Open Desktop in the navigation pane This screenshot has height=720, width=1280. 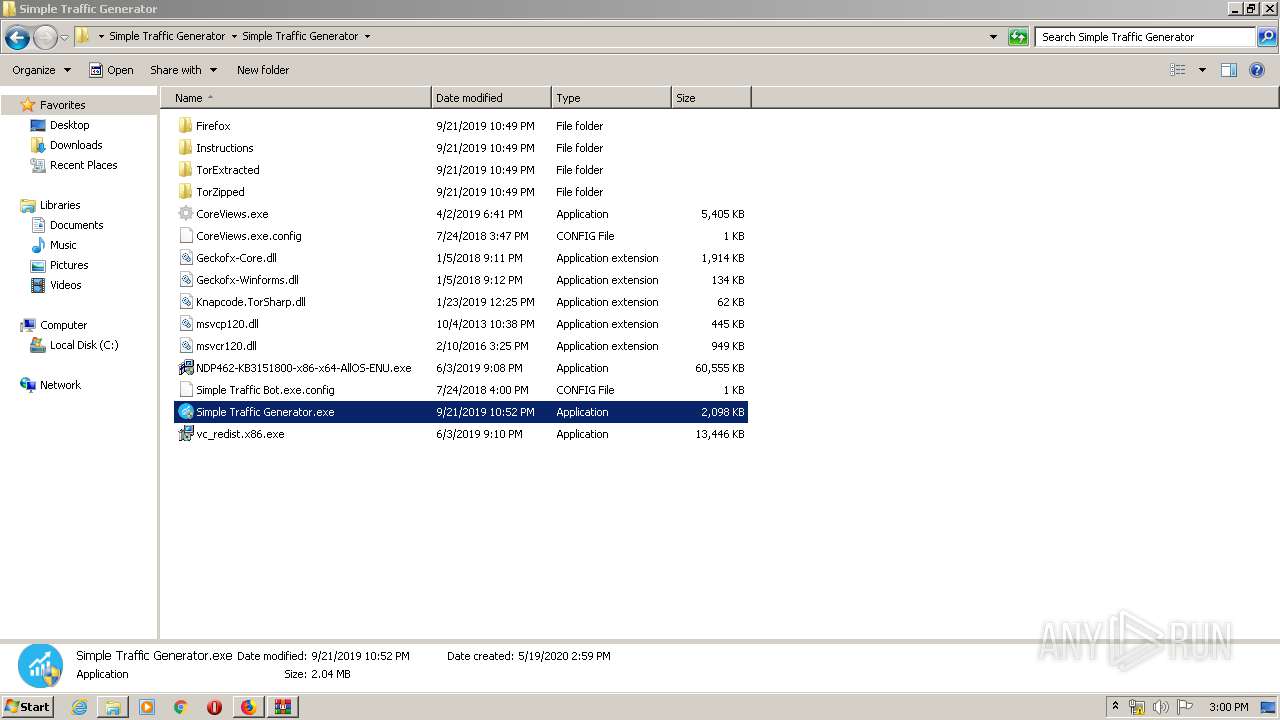coord(69,125)
